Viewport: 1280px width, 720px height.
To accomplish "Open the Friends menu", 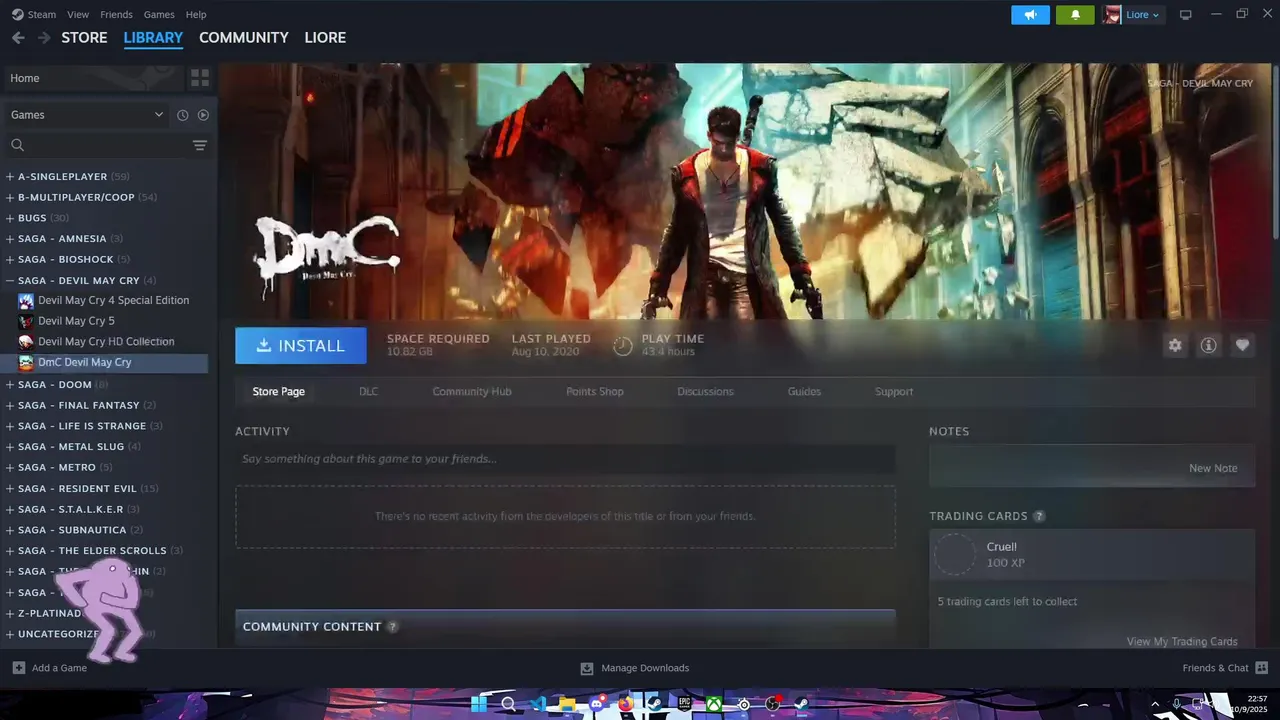I will point(116,15).
